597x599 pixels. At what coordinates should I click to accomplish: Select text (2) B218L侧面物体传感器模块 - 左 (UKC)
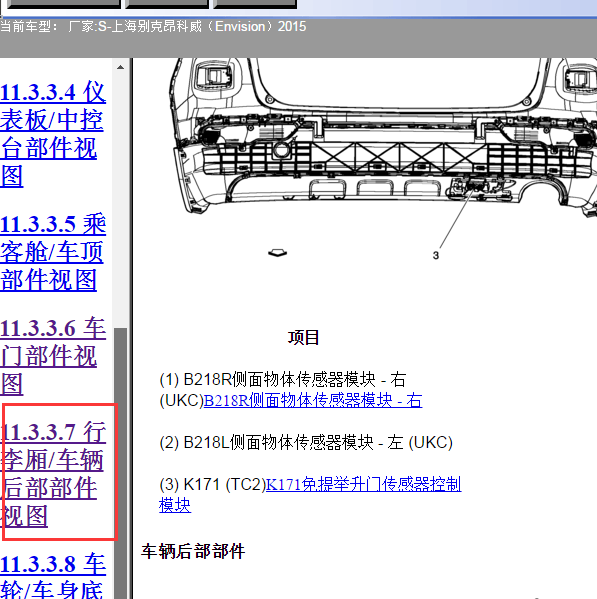[306, 442]
